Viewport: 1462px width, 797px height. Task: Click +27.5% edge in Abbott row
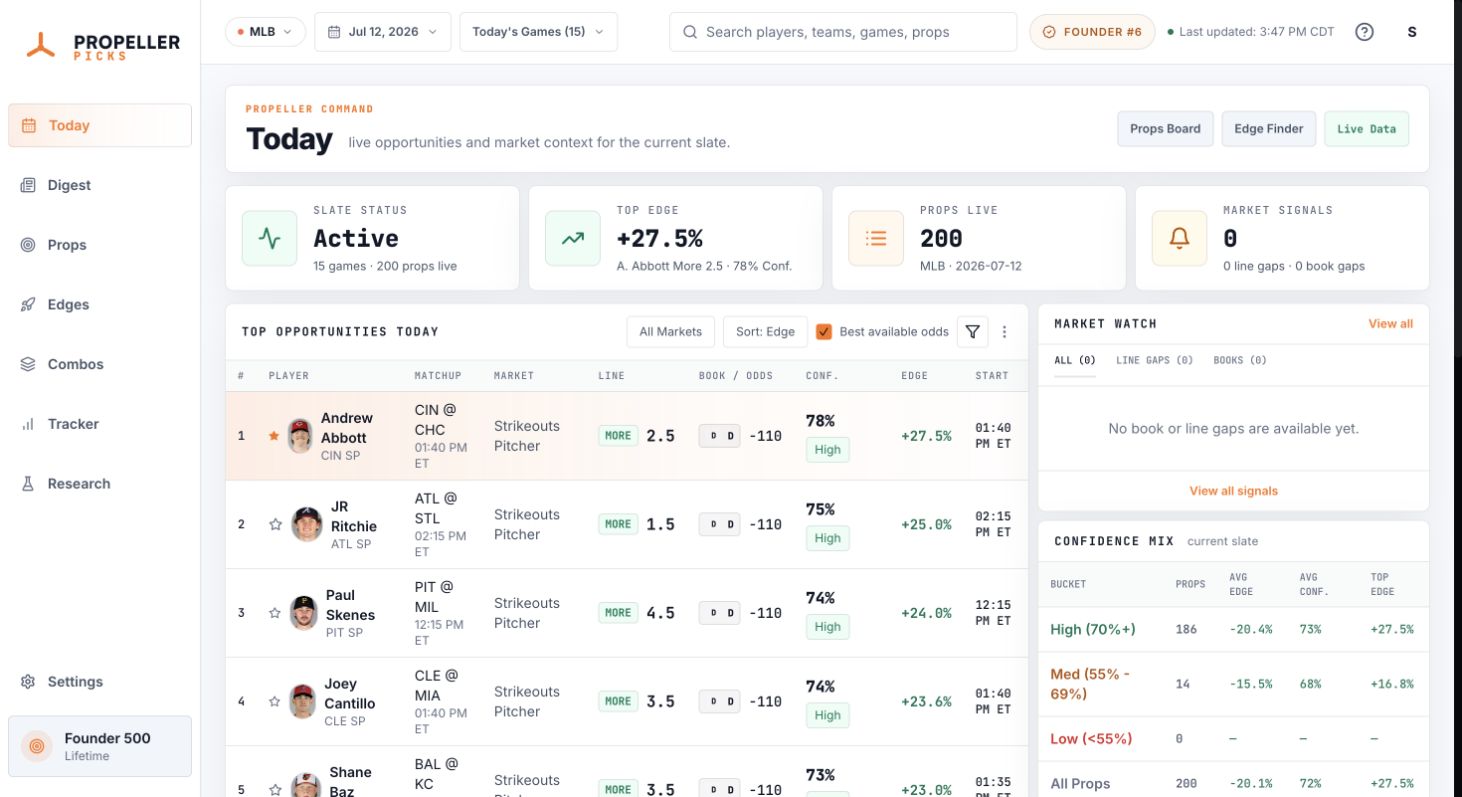pyautogui.click(x=926, y=436)
